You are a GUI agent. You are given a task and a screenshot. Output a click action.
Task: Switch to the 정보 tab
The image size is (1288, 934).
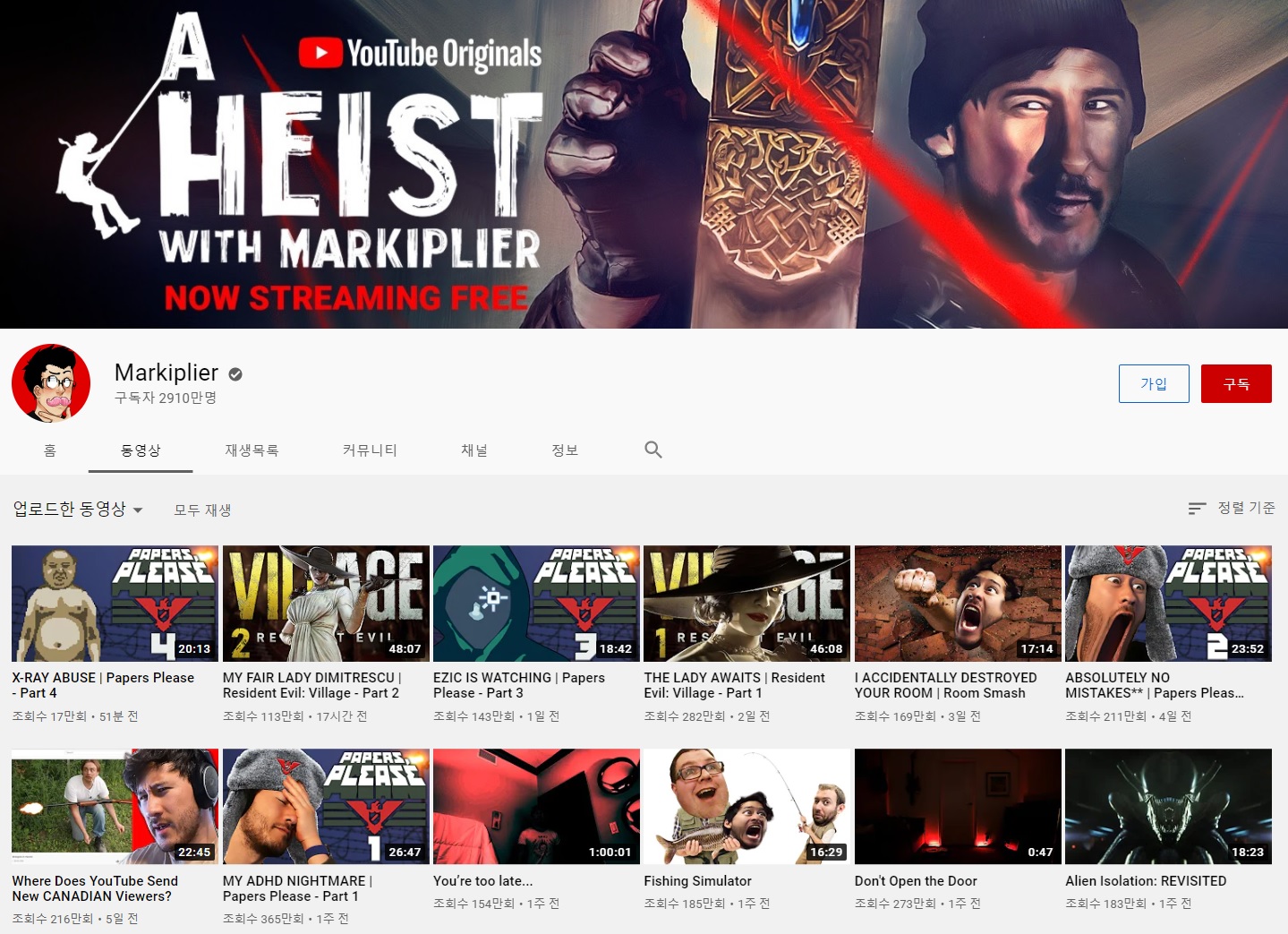pos(565,450)
